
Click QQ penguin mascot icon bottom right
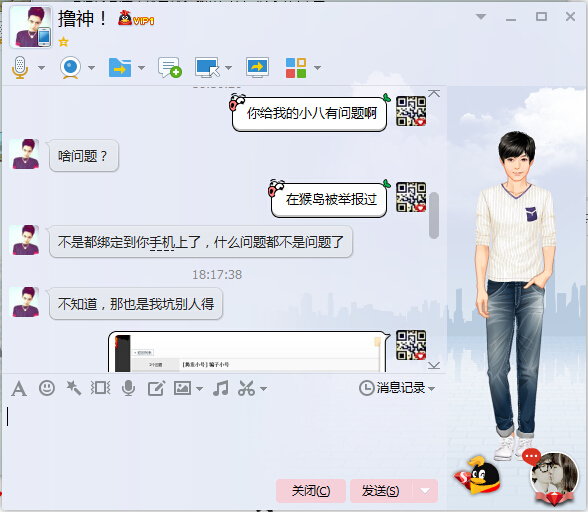pos(478,476)
